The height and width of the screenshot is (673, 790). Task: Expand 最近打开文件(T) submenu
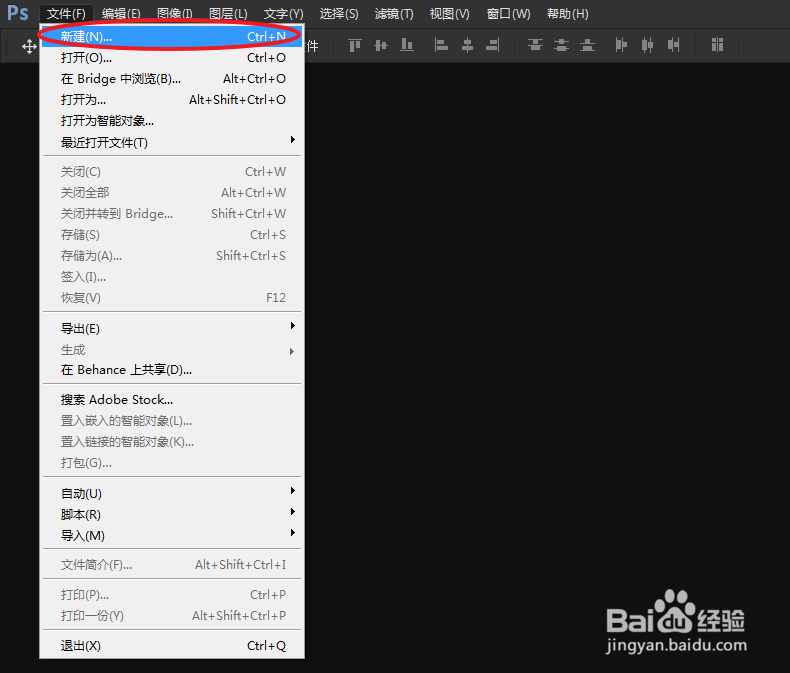pyautogui.click(x=172, y=143)
